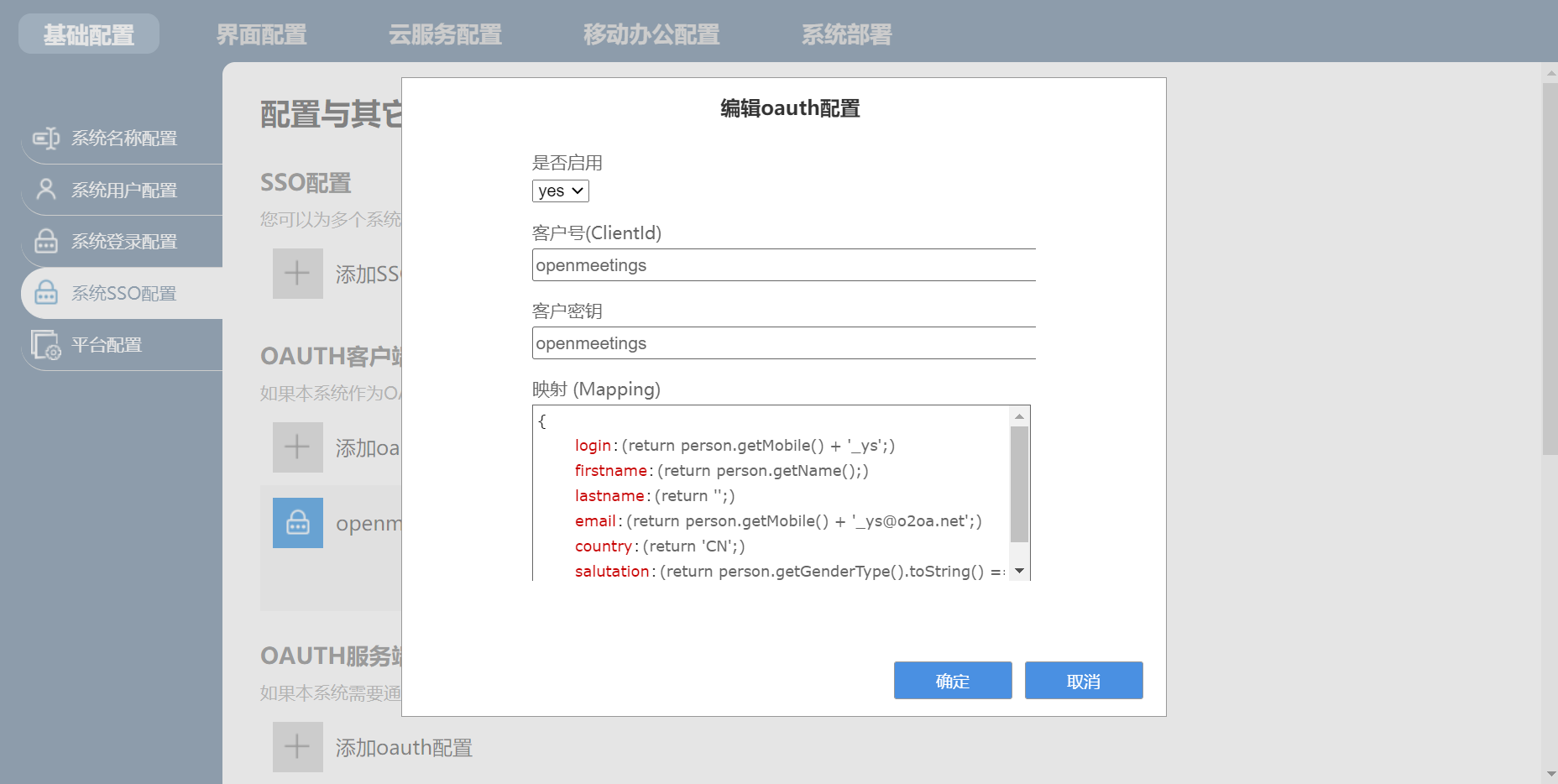Click the 系统SSO配置 sidebar icon
Screen dimensions: 1558x784
click(46, 293)
